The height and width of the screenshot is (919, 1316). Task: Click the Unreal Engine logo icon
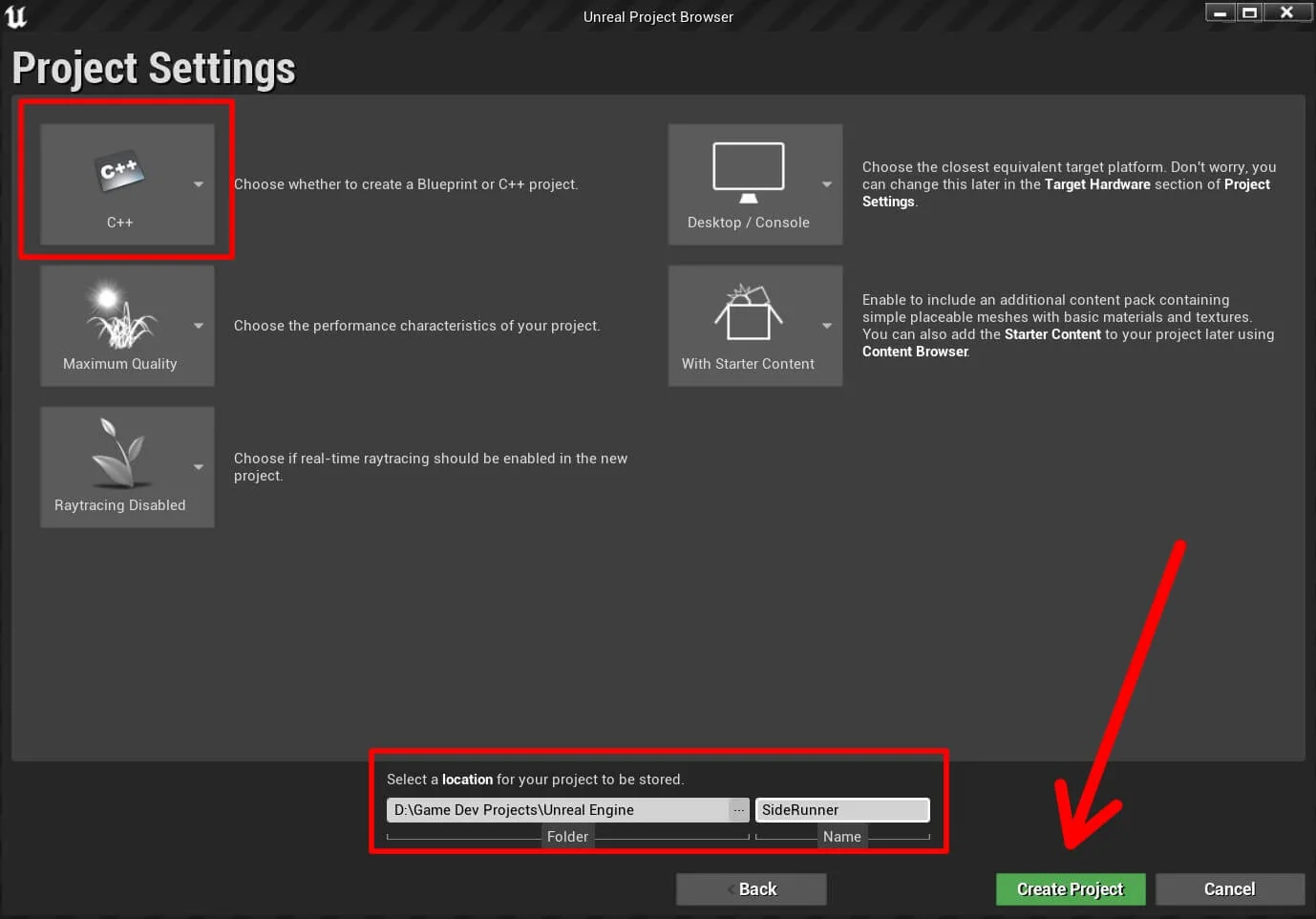pos(16,16)
